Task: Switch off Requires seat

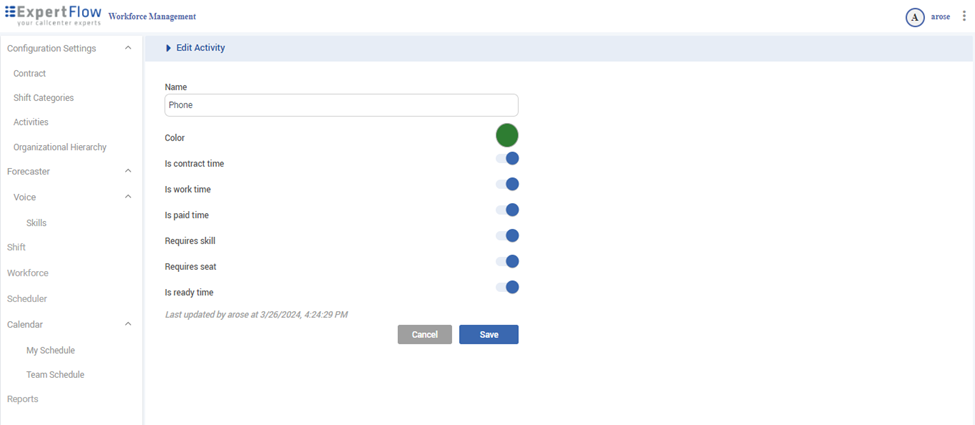Action: click(x=508, y=262)
